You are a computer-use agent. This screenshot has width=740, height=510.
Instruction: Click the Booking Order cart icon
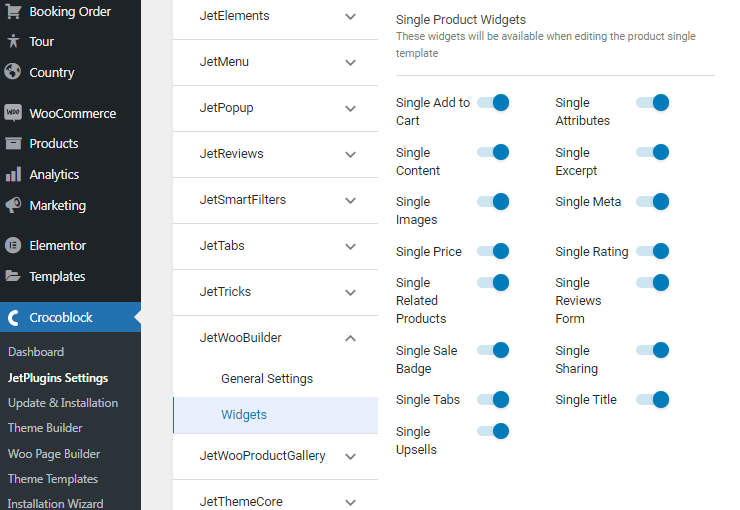tap(13, 11)
